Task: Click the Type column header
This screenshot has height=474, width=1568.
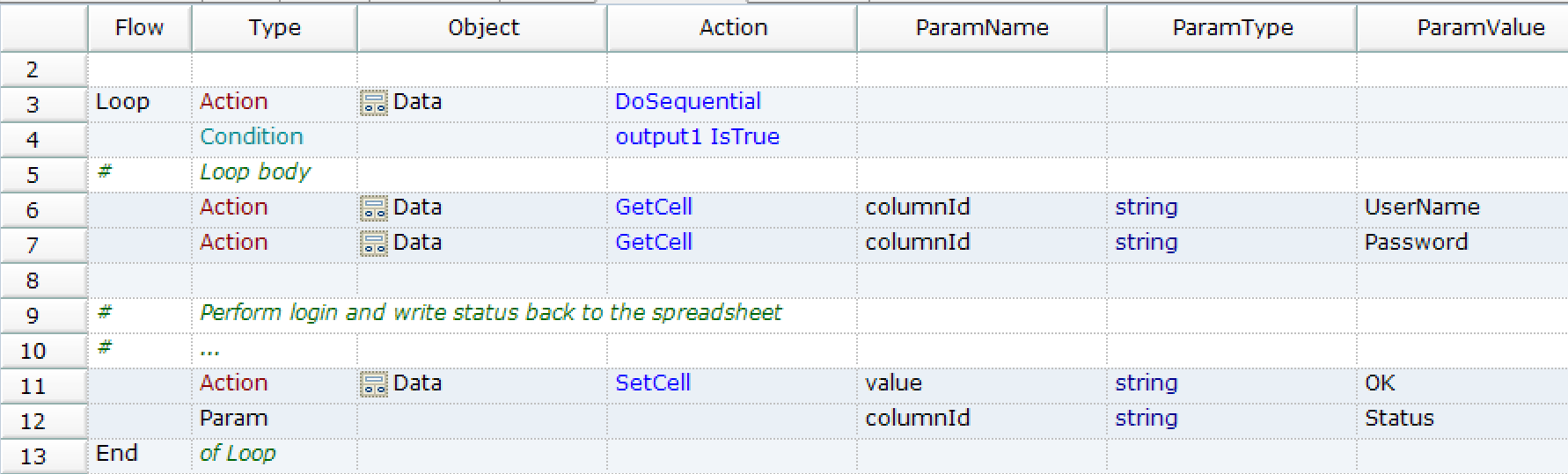Action: [x=275, y=28]
